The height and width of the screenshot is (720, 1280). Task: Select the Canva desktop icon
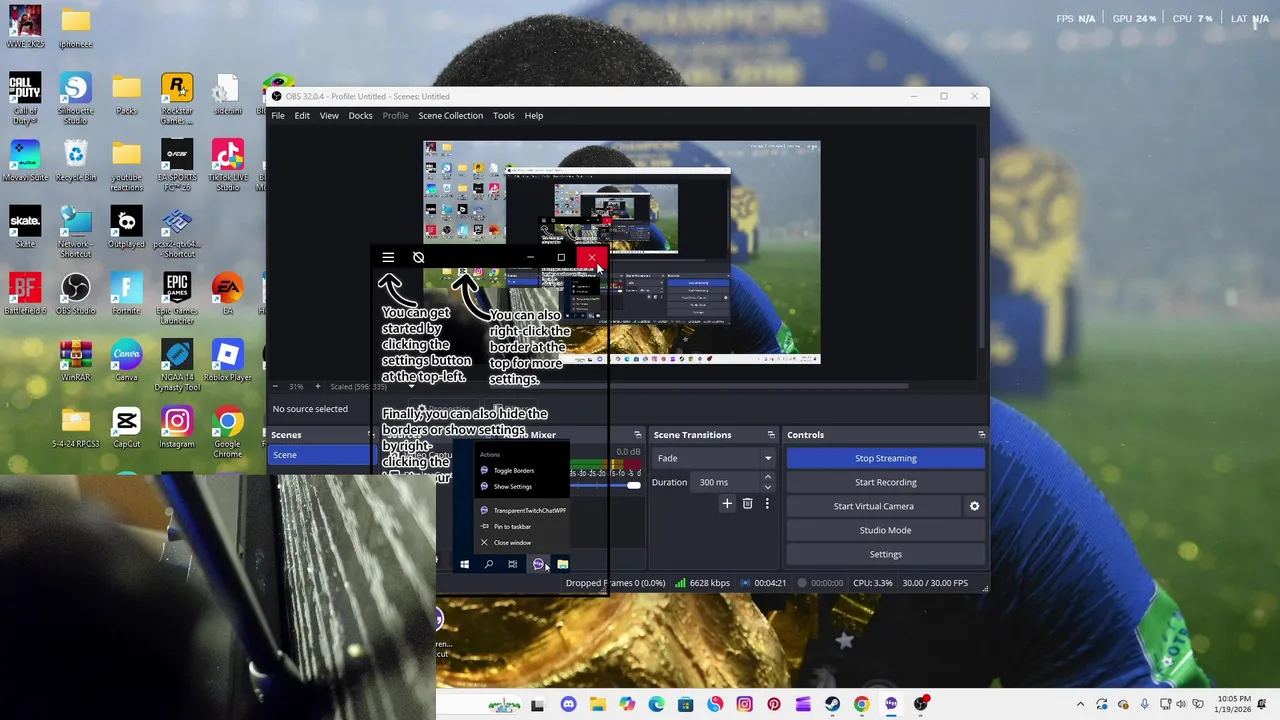[x=126, y=361]
